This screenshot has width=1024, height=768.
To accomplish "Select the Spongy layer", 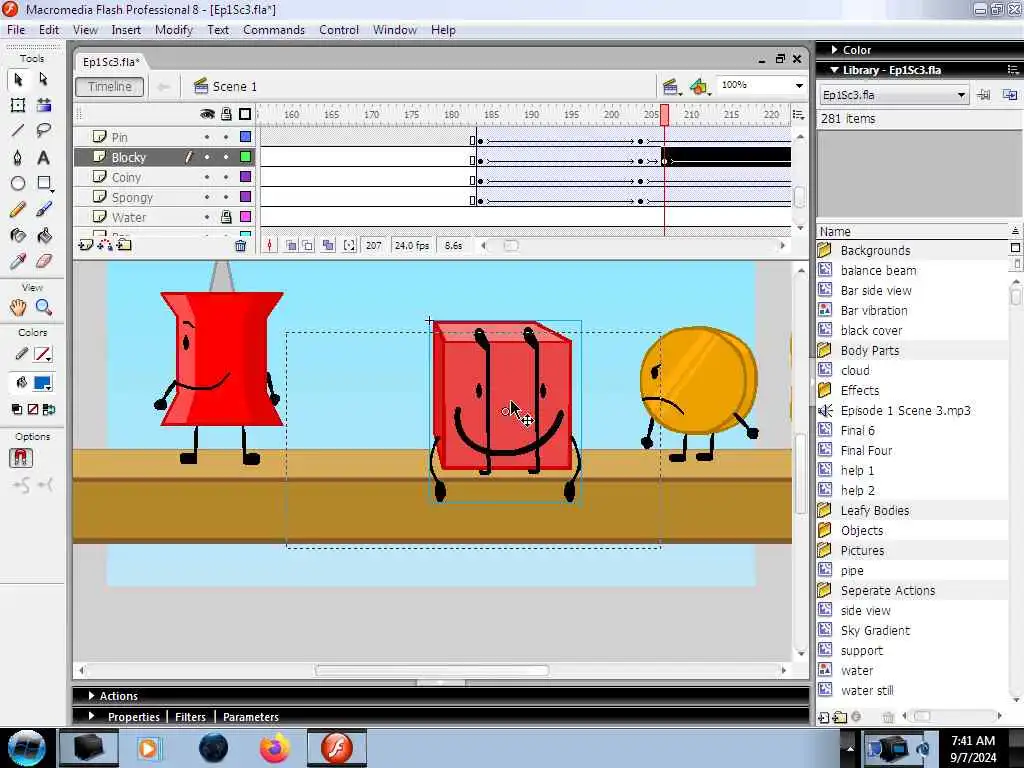I will (132, 197).
